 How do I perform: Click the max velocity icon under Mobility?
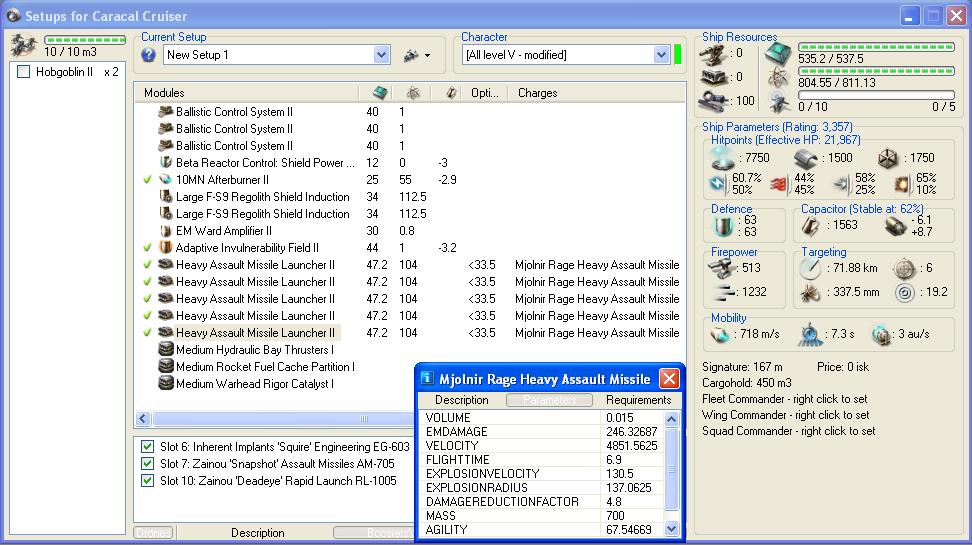pyautogui.click(x=720, y=334)
